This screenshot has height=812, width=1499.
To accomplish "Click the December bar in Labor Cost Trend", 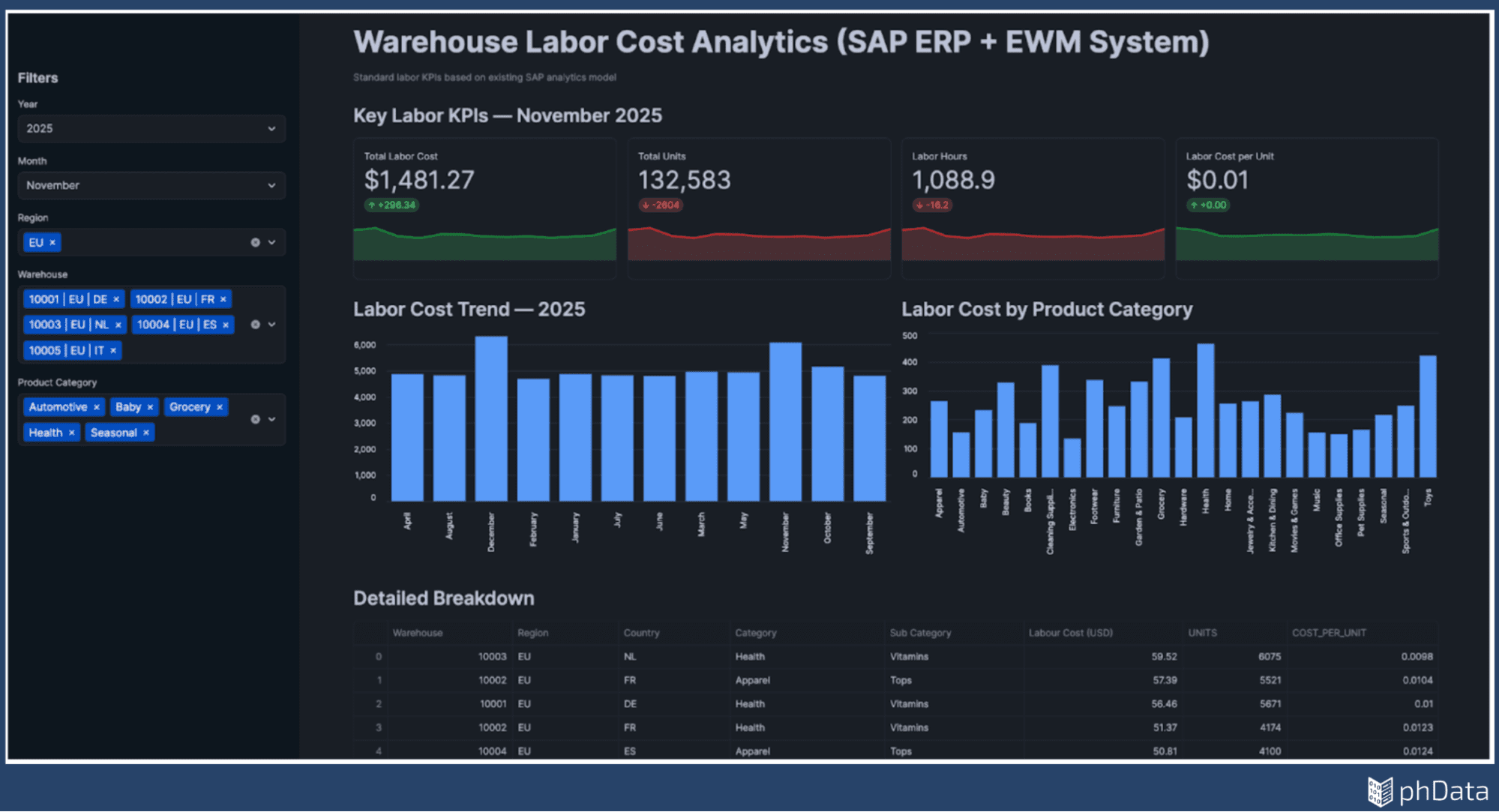I will pyautogui.click(x=491, y=418).
